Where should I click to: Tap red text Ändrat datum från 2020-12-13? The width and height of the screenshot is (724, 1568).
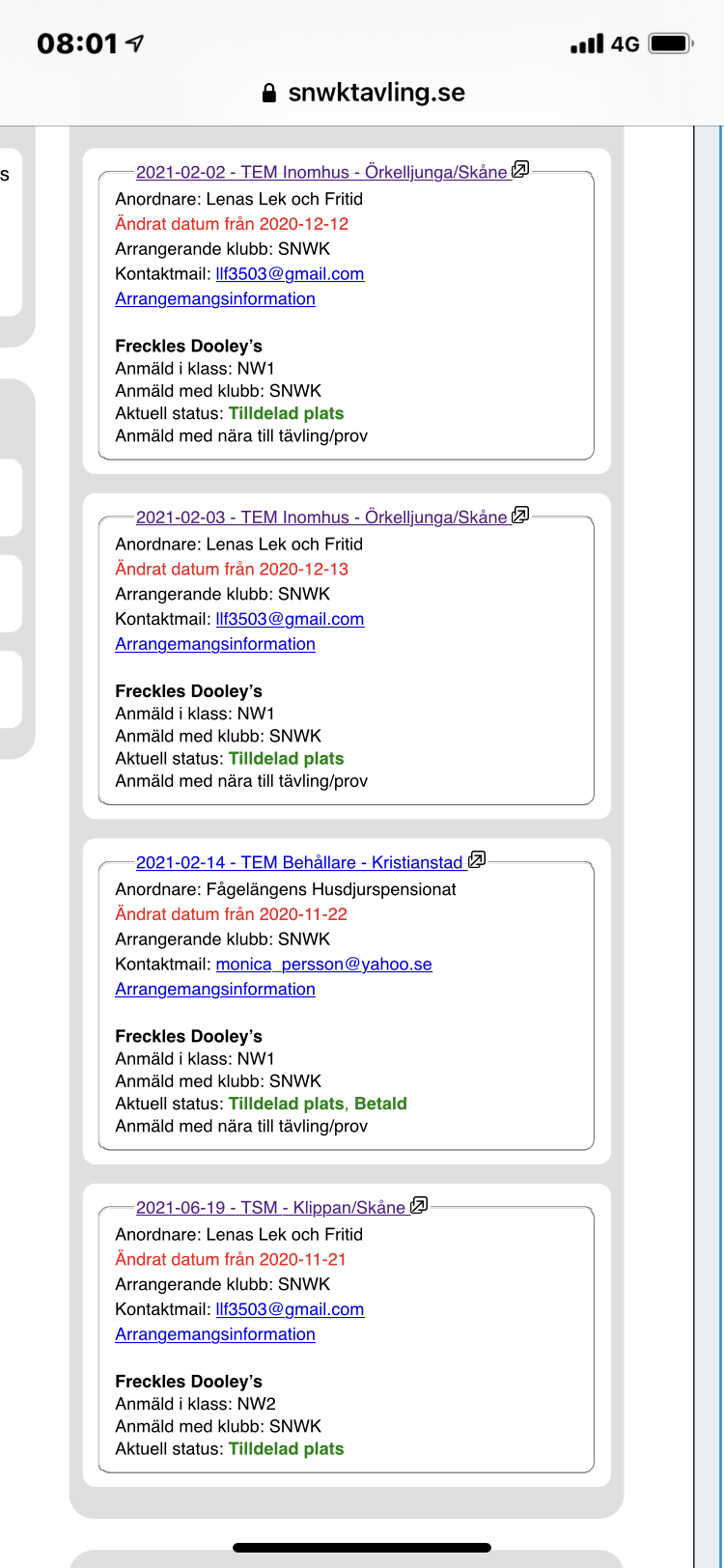pyautogui.click(x=232, y=569)
